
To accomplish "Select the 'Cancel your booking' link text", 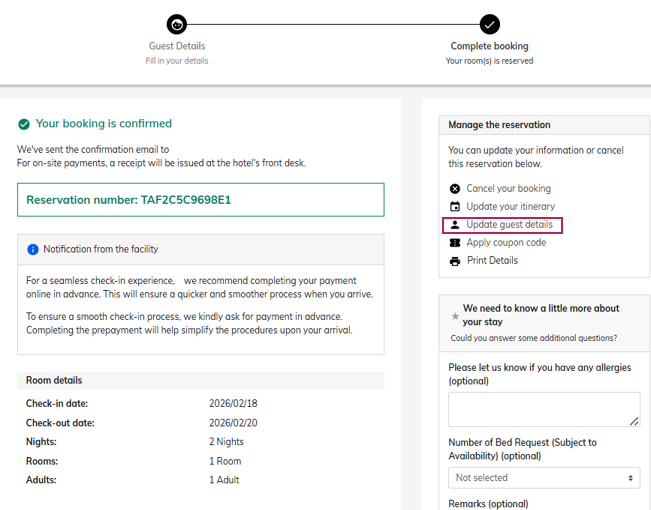I will pyautogui.click(x=508, y=189).
